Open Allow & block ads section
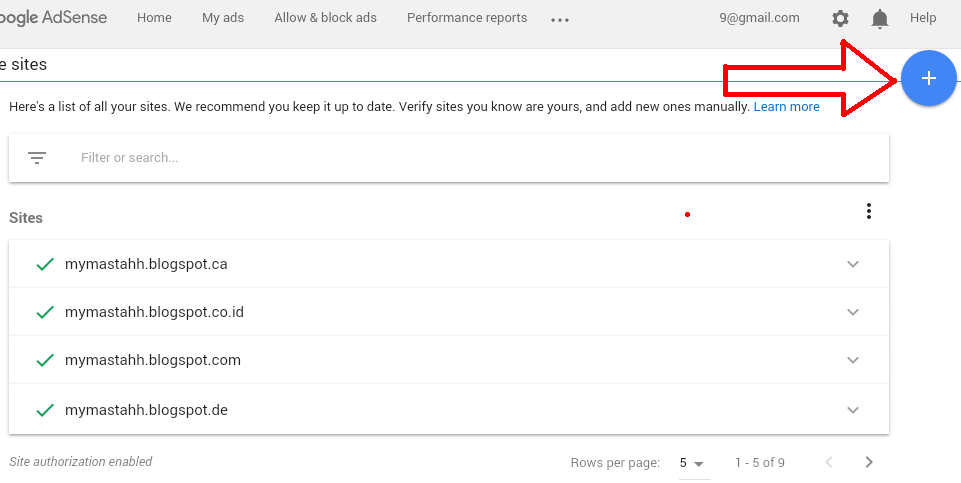 tap(325, 18)
